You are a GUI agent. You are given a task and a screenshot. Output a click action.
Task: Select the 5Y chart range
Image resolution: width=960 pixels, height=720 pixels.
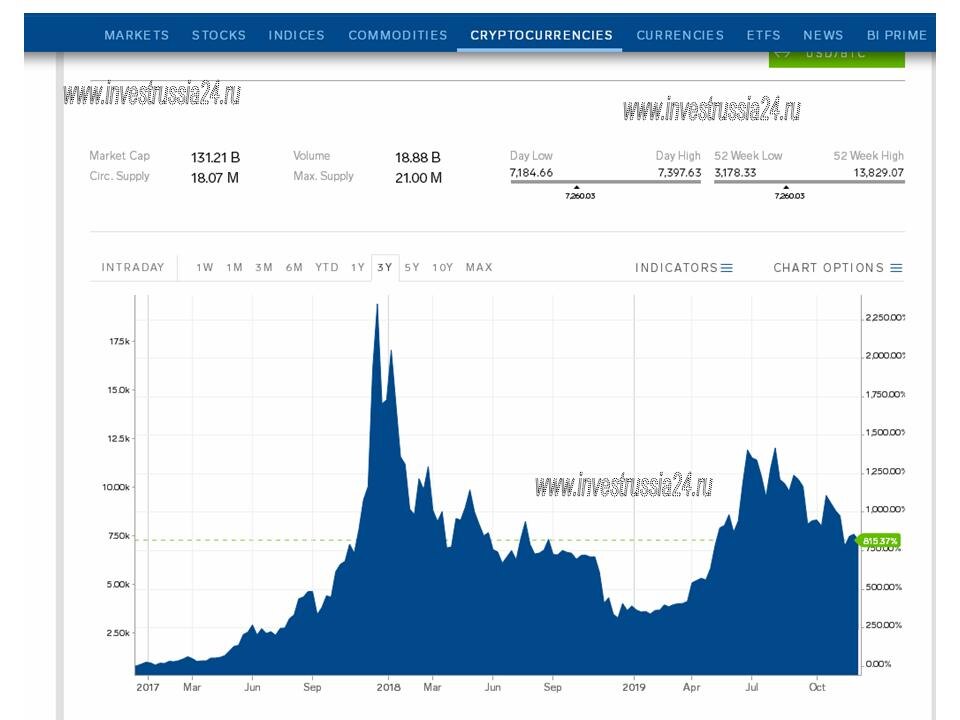(412, 268)
